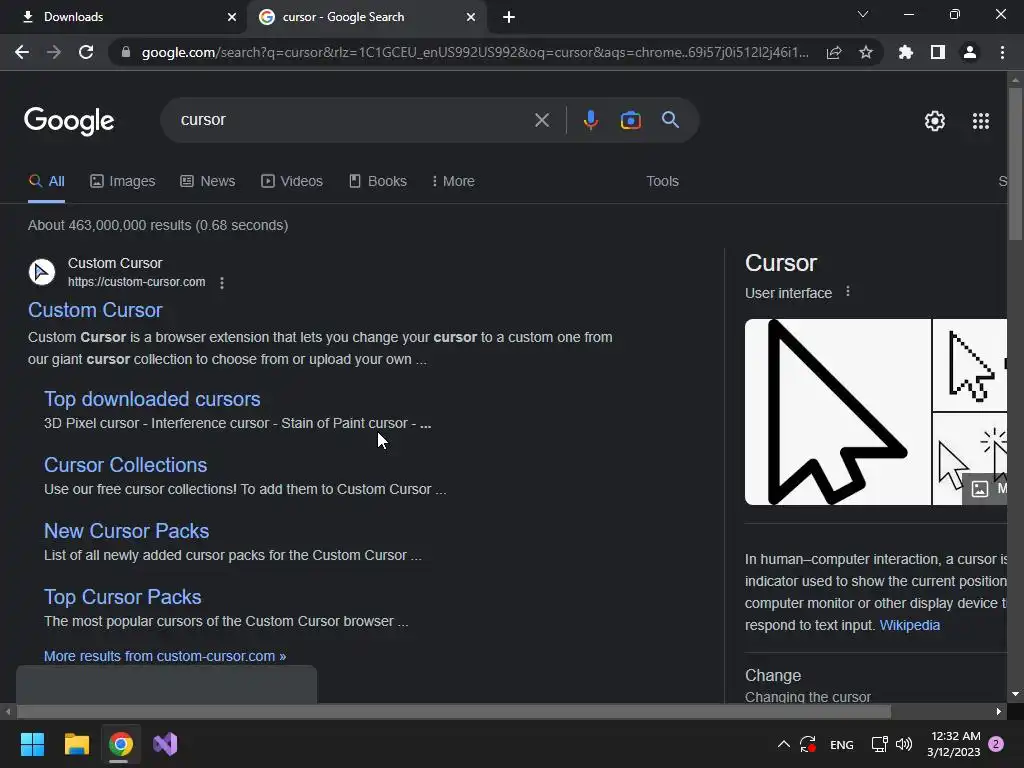Open the Tools search options
This screenshot has width=1024, height=768.
[662, 181]
